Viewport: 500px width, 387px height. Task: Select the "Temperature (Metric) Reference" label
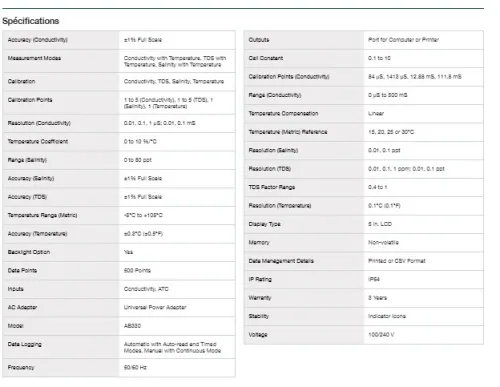click(288, 132)
